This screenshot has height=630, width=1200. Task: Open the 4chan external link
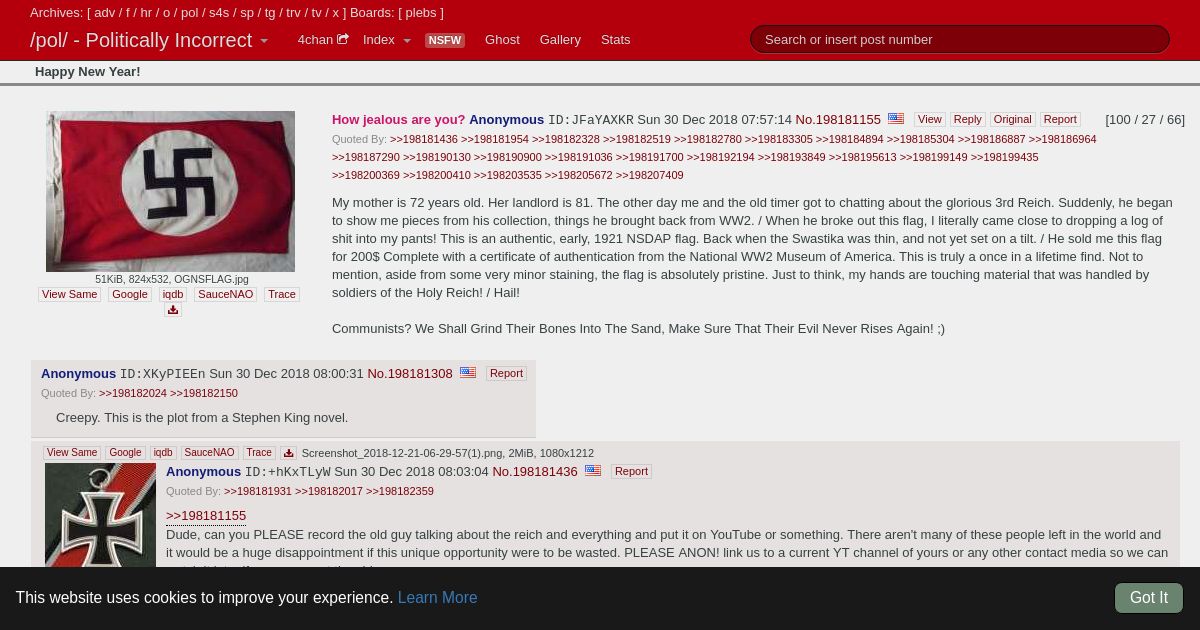pyautogui.click(x=322, y=39)
